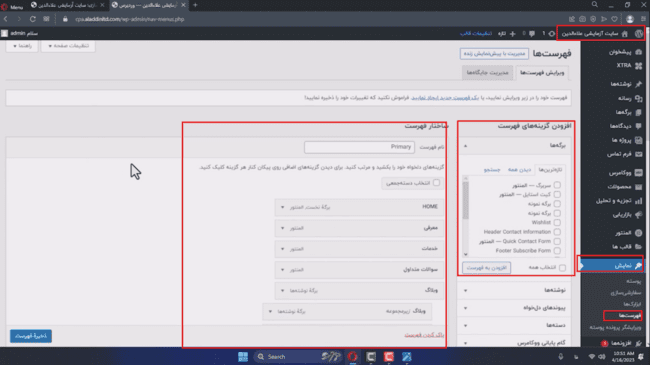Open the updates icon in admin bar
This screenshot has width=650, height=365.
click(552, 34)
